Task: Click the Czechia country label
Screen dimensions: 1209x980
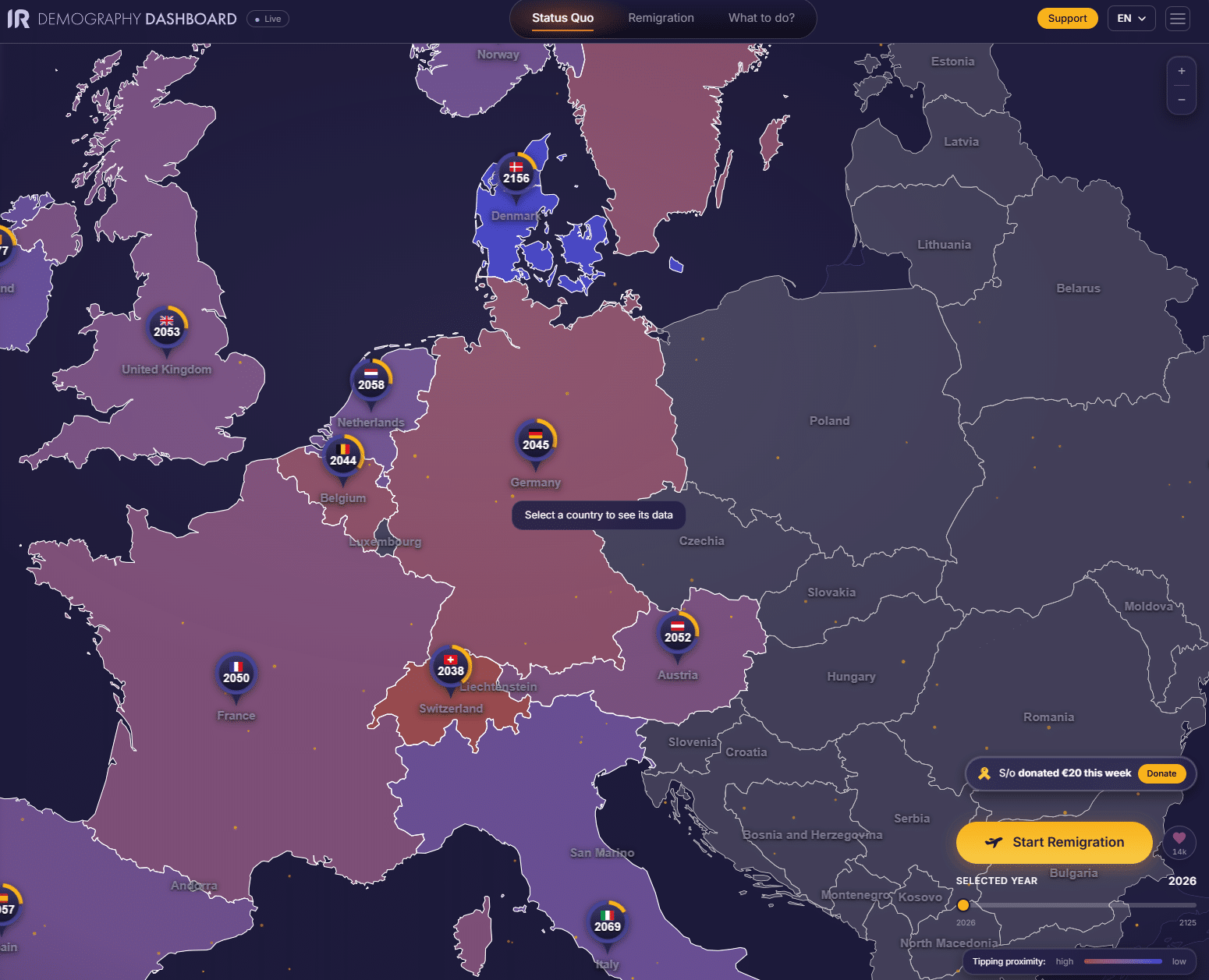Action: click(x=702, y=541)
